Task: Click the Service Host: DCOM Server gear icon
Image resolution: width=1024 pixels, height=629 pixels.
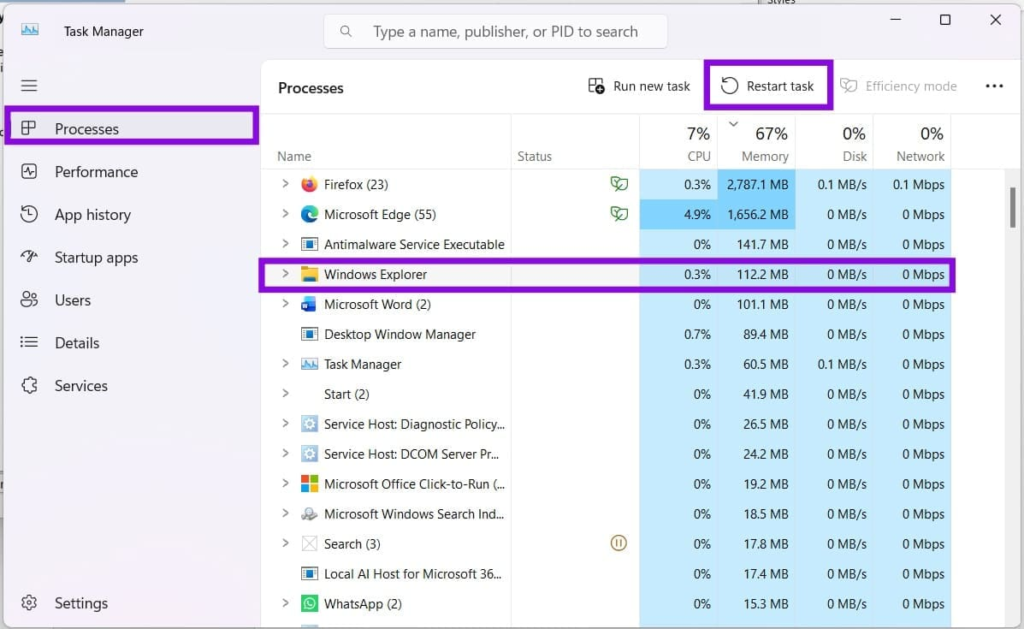Action: (309, 454)
